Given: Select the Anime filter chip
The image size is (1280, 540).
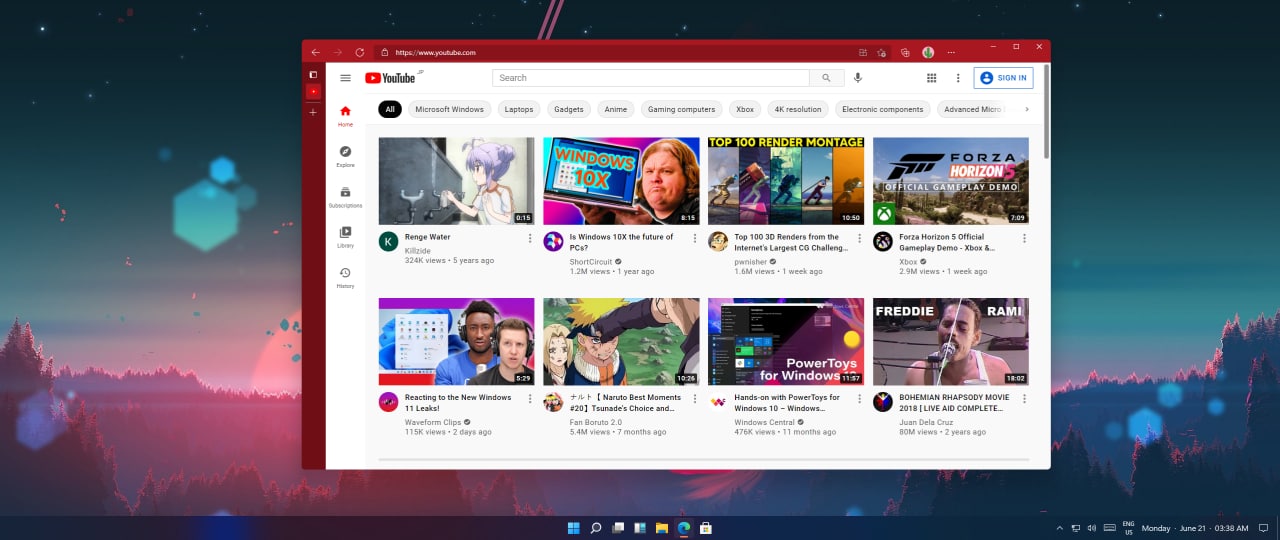Looking at the screenshot, I should [x=616, y=109].
